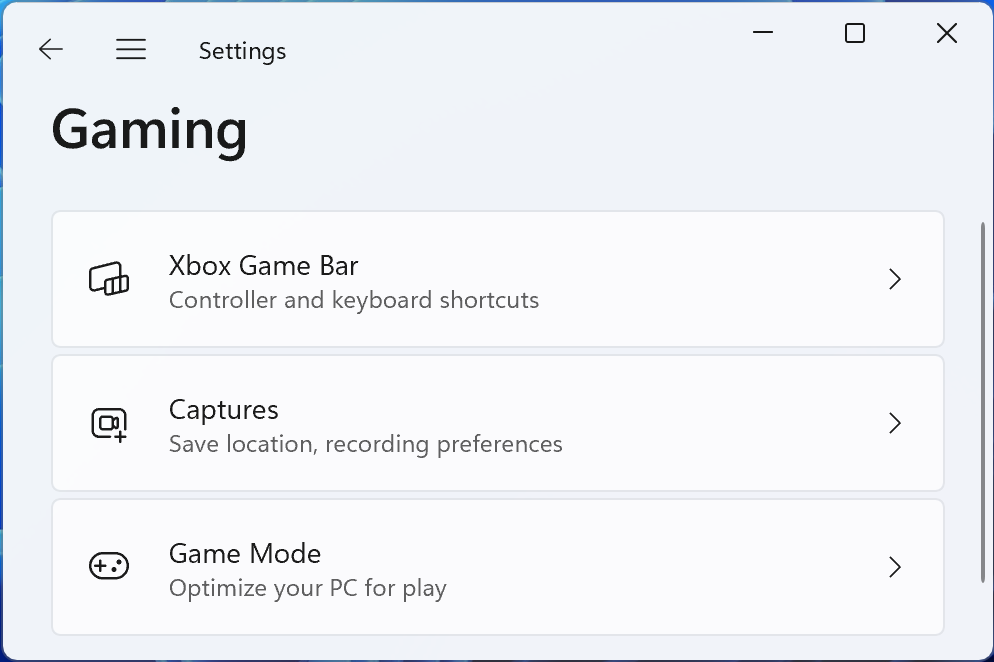Image resolution: width=994 pixels, height=662 pixels.
Task: Click the Gaming page heading
Action: pyautogui.click(x=150, y=130)
